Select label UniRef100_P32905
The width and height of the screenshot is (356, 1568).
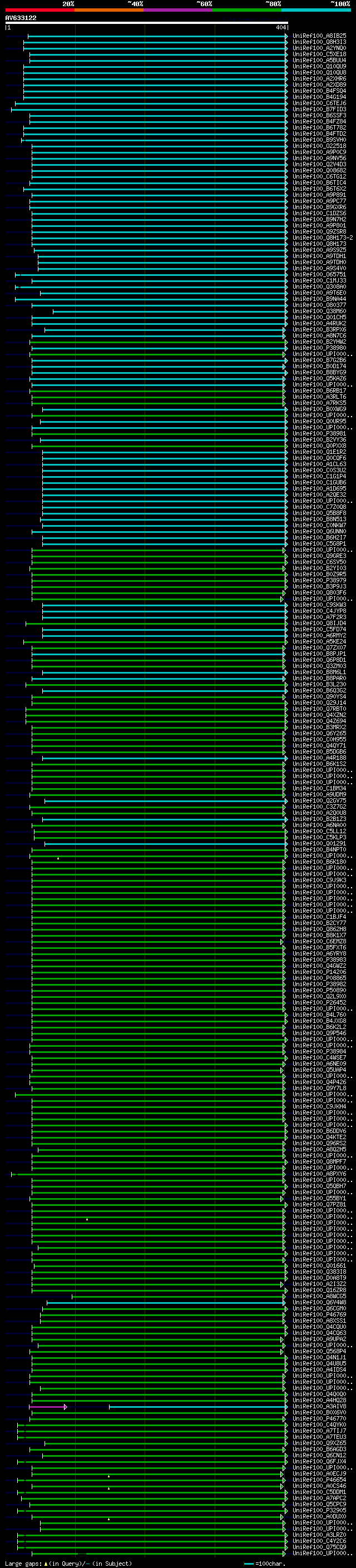click(319, 1511)
